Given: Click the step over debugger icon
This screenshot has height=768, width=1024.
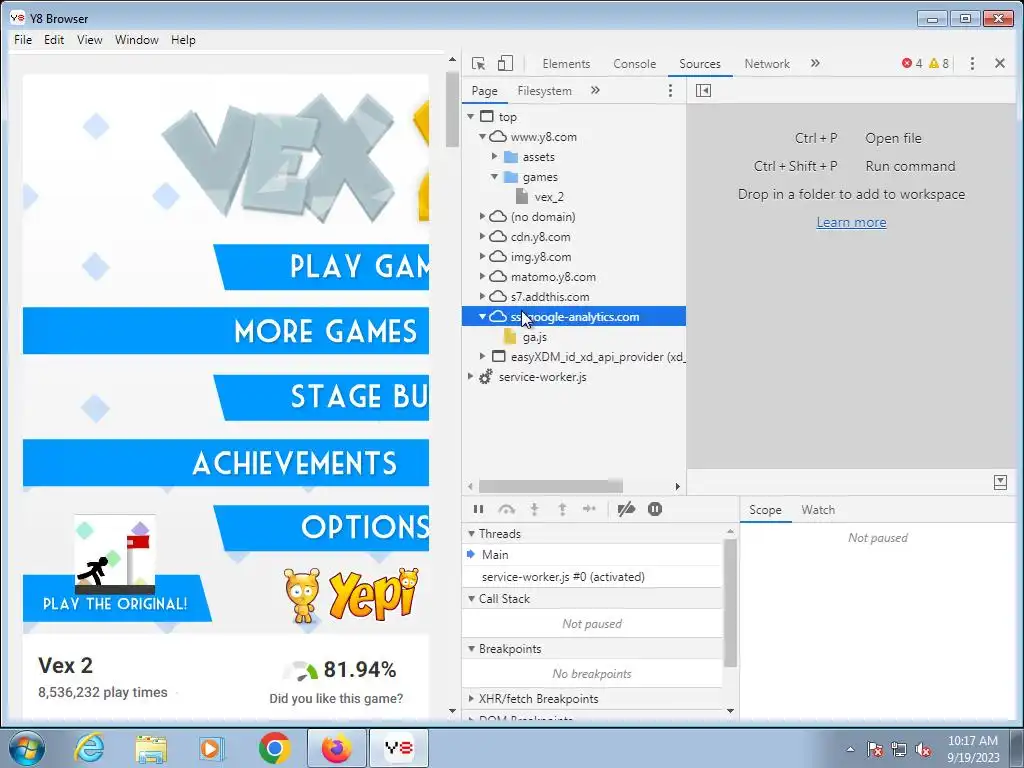Looking at the screenshot, I should (x=506, y=509).
